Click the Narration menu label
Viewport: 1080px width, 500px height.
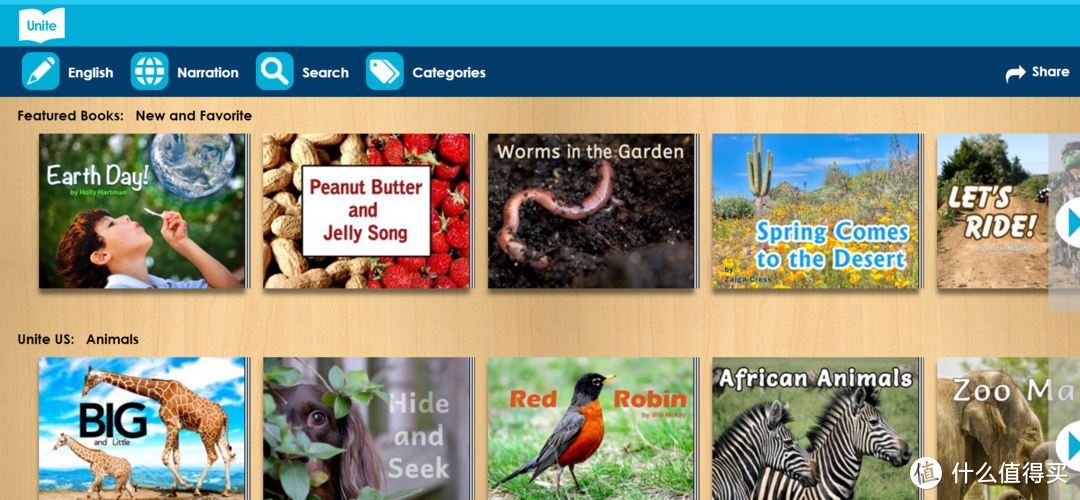(208, 72)
